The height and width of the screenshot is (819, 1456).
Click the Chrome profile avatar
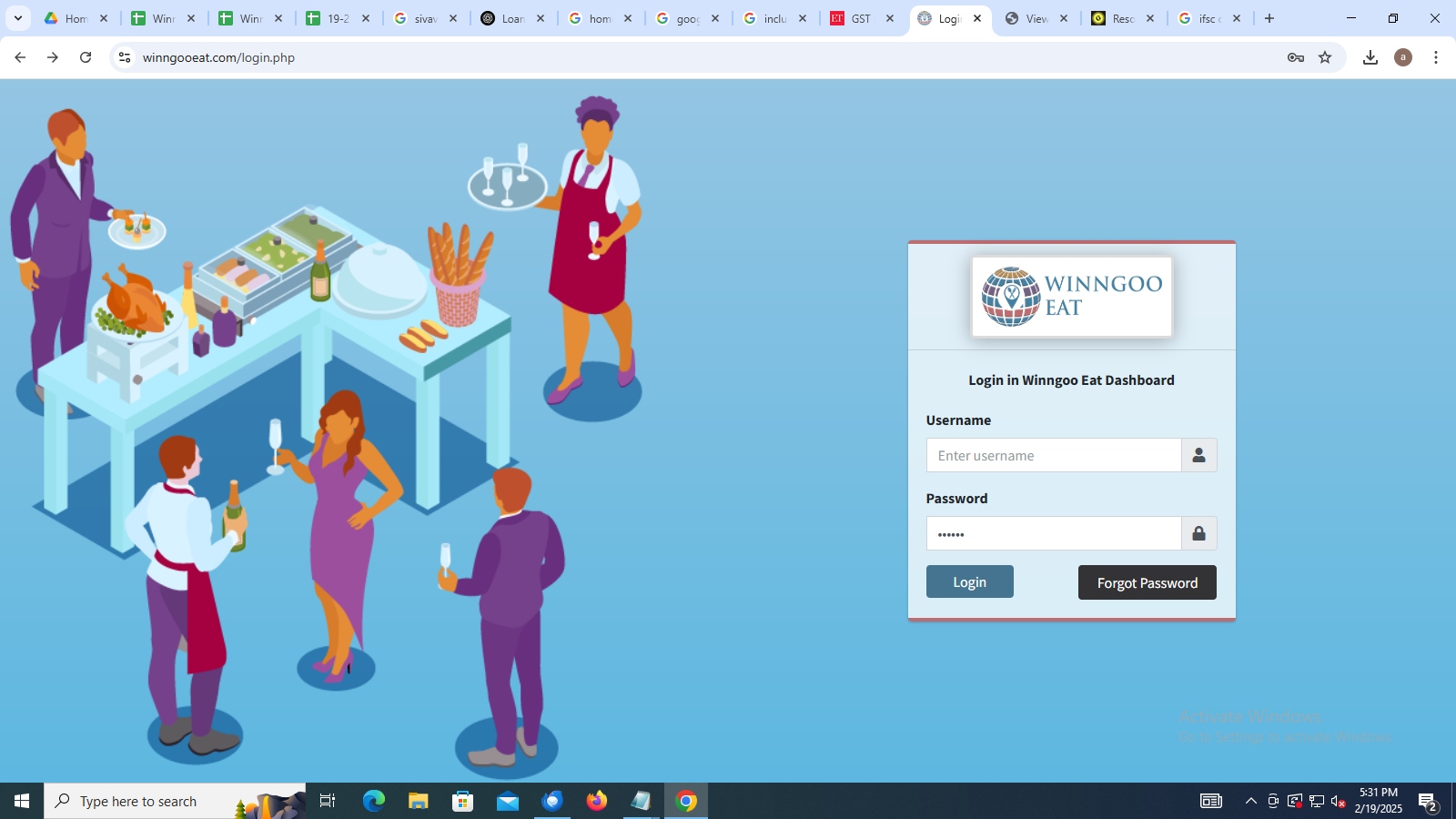tap(1403, 57)
